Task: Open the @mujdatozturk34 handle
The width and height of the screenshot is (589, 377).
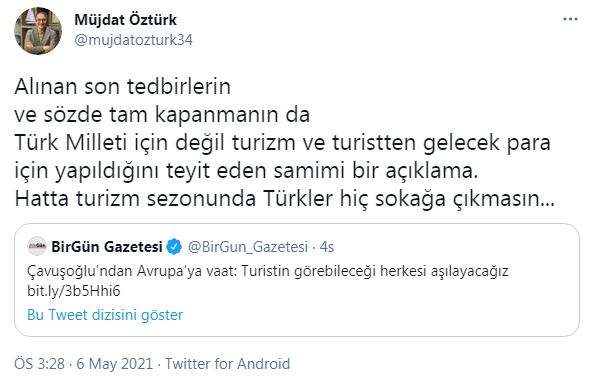Action: pos(133,40)
